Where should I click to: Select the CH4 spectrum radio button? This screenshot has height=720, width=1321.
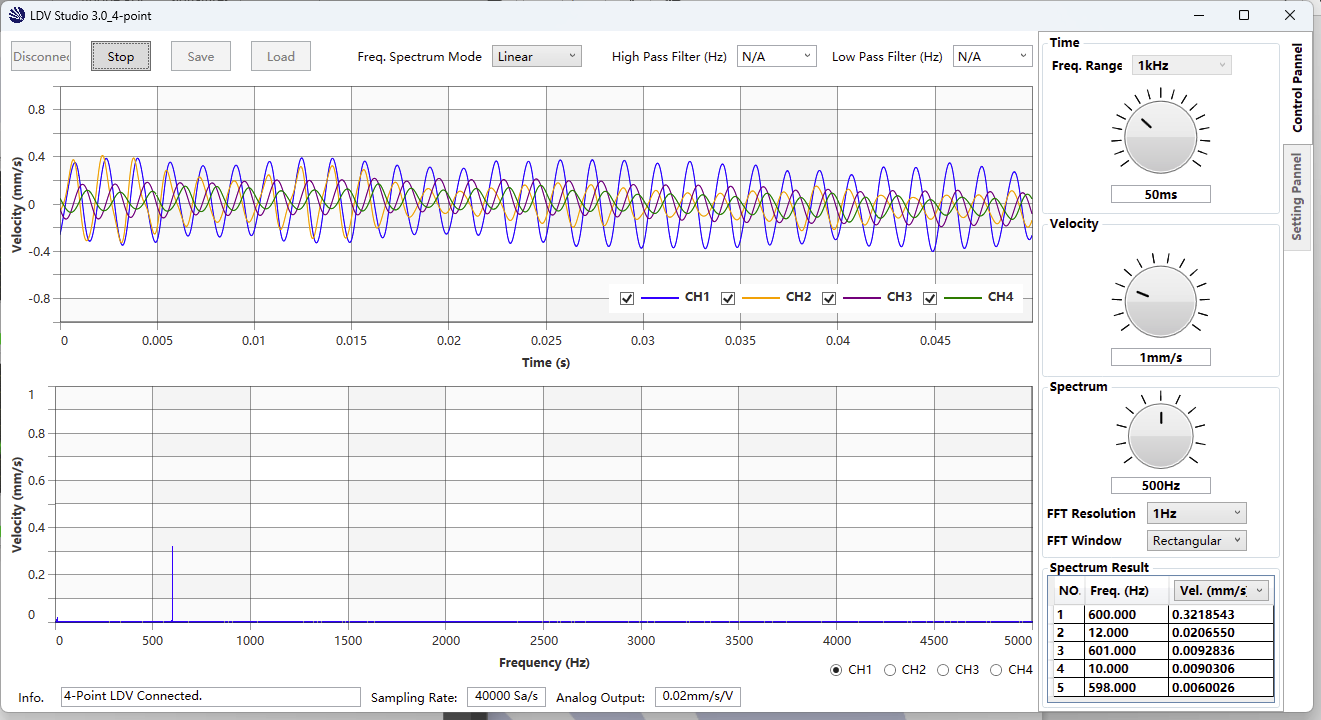(x=996, y=670)
